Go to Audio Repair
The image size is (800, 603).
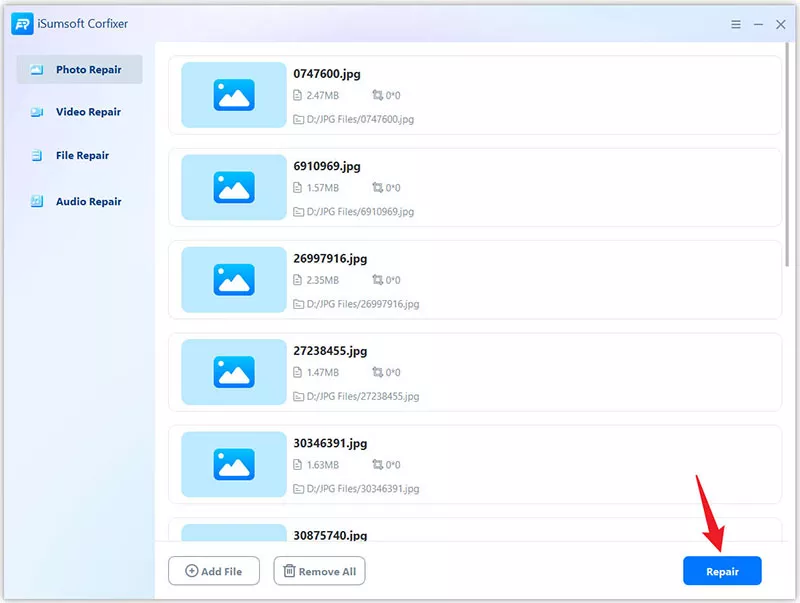tap(79, 202)
